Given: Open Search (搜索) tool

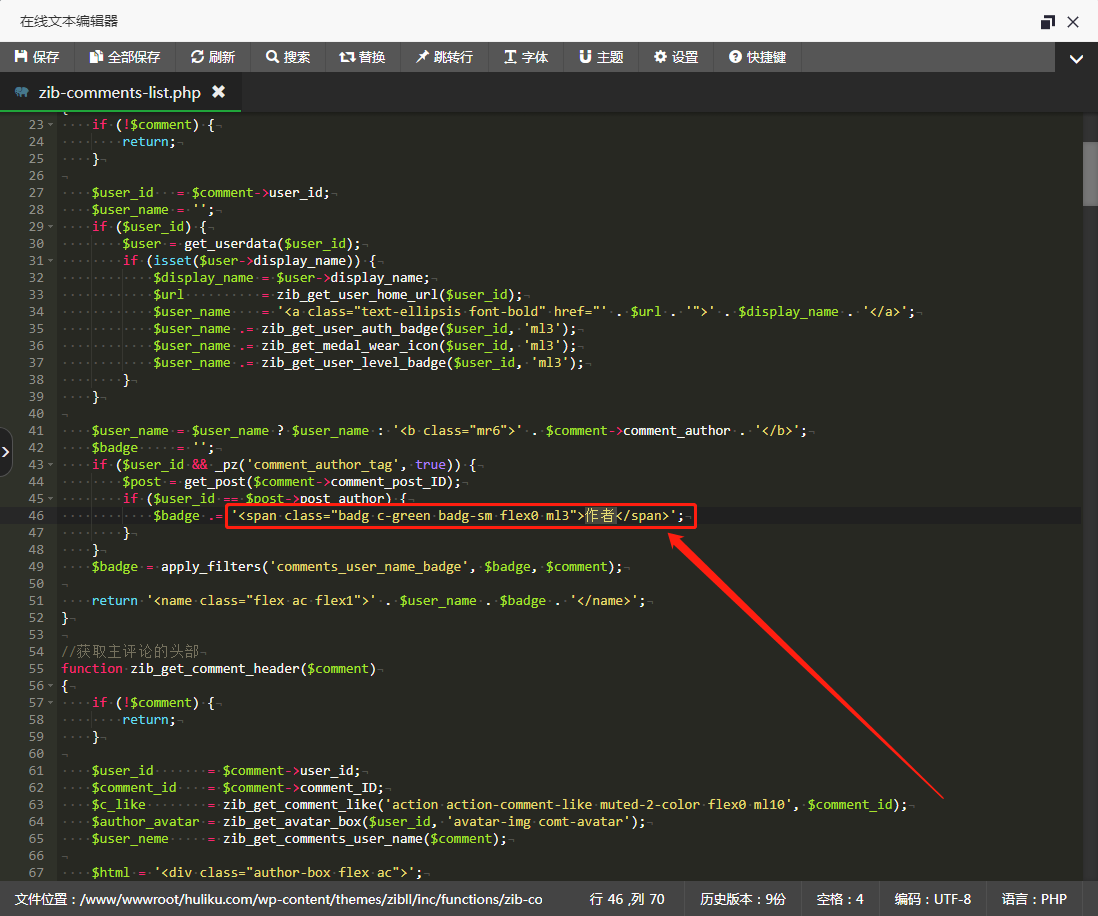Looking at the screenshot, I should (288, 57).
